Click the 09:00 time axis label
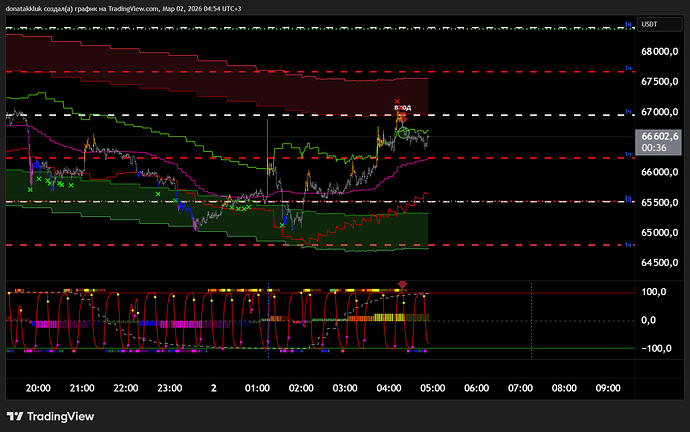This screenshot has height=432, width=690. (608, 387)
